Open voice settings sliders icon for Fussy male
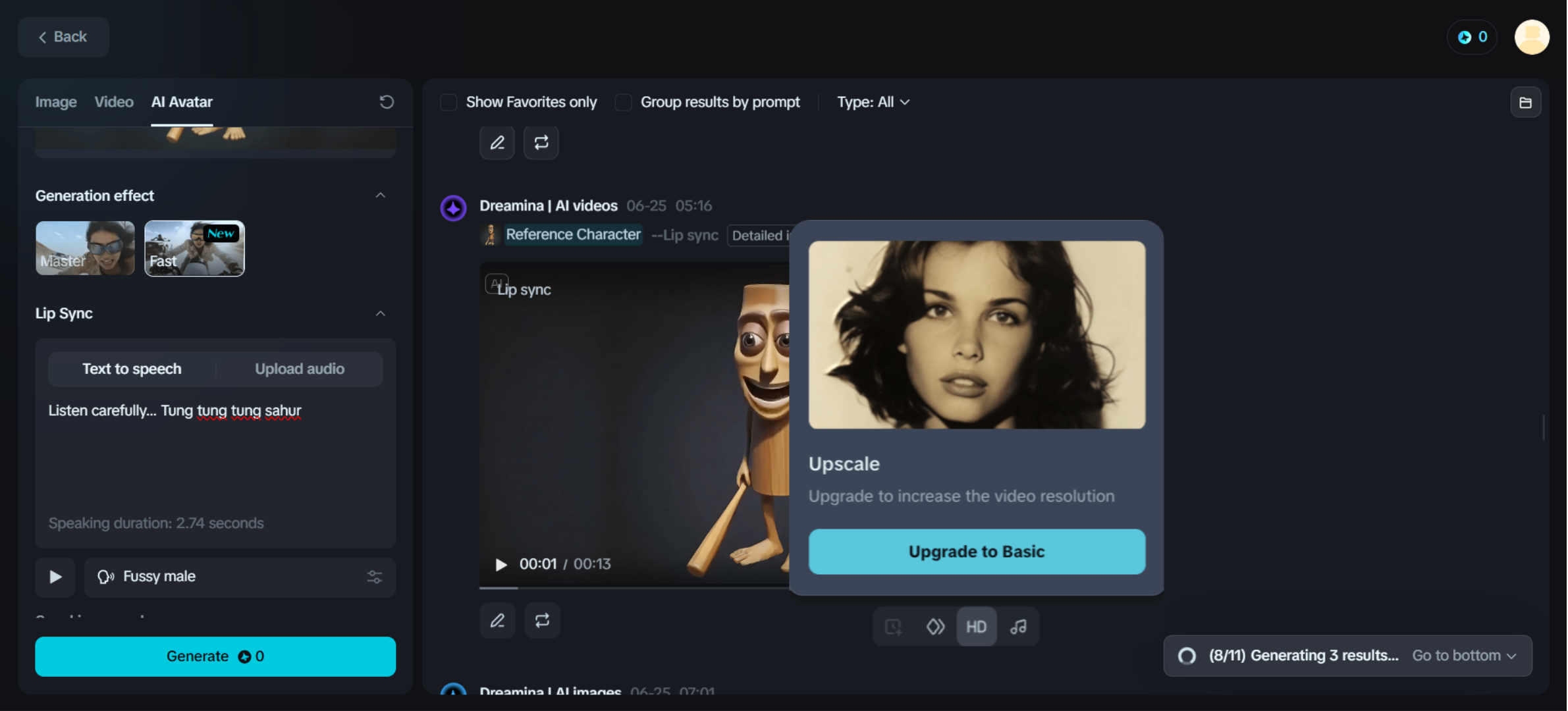Screen dimensions: 1568x711 374,577
